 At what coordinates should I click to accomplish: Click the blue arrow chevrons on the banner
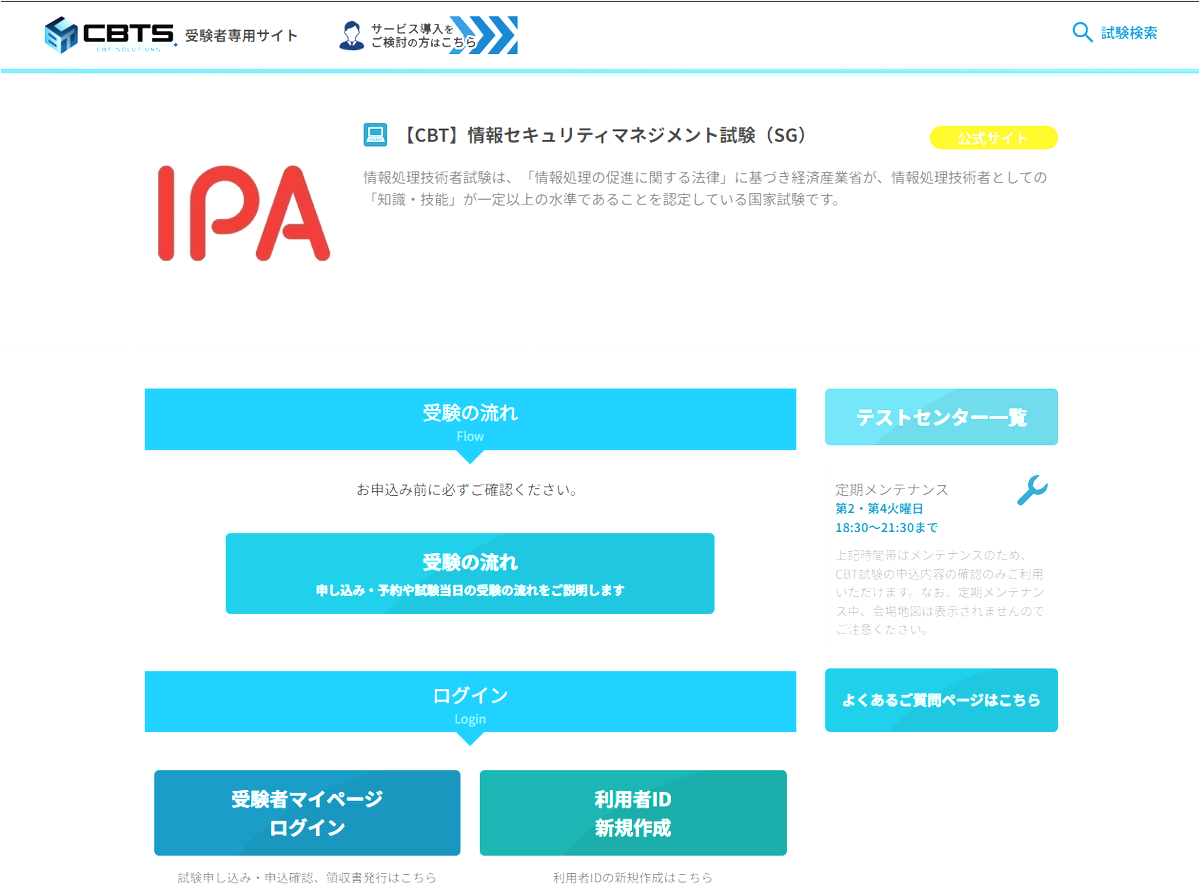(483, 35)
